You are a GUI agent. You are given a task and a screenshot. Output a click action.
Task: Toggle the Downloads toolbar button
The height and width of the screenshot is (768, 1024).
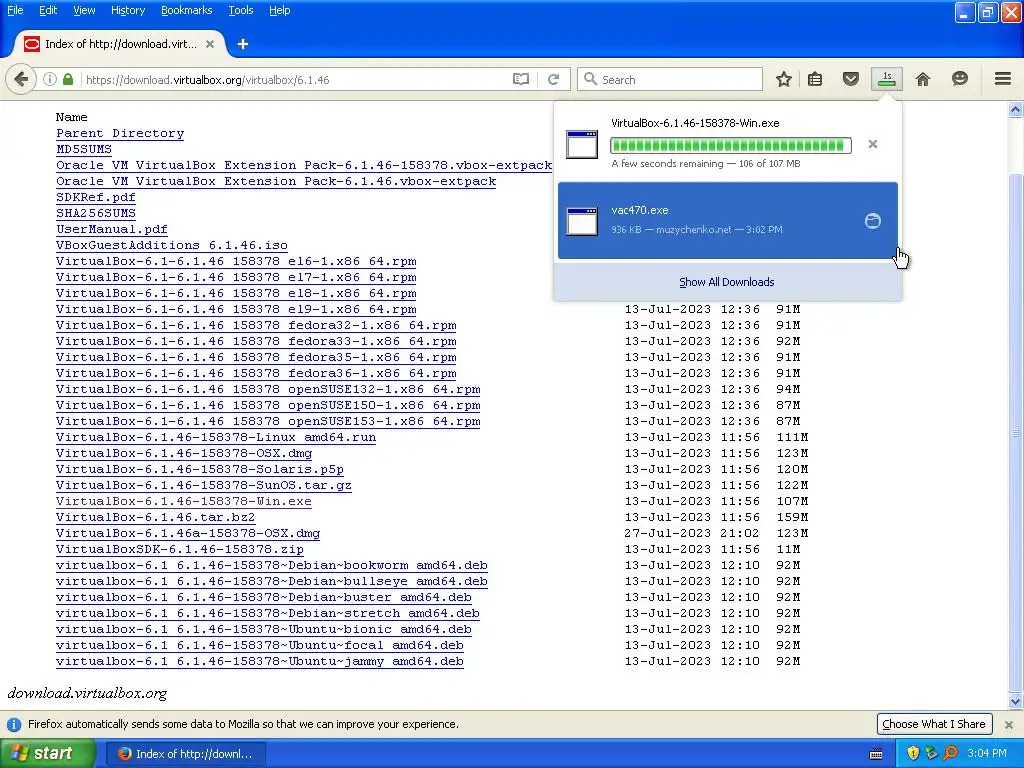coord(887,80)
